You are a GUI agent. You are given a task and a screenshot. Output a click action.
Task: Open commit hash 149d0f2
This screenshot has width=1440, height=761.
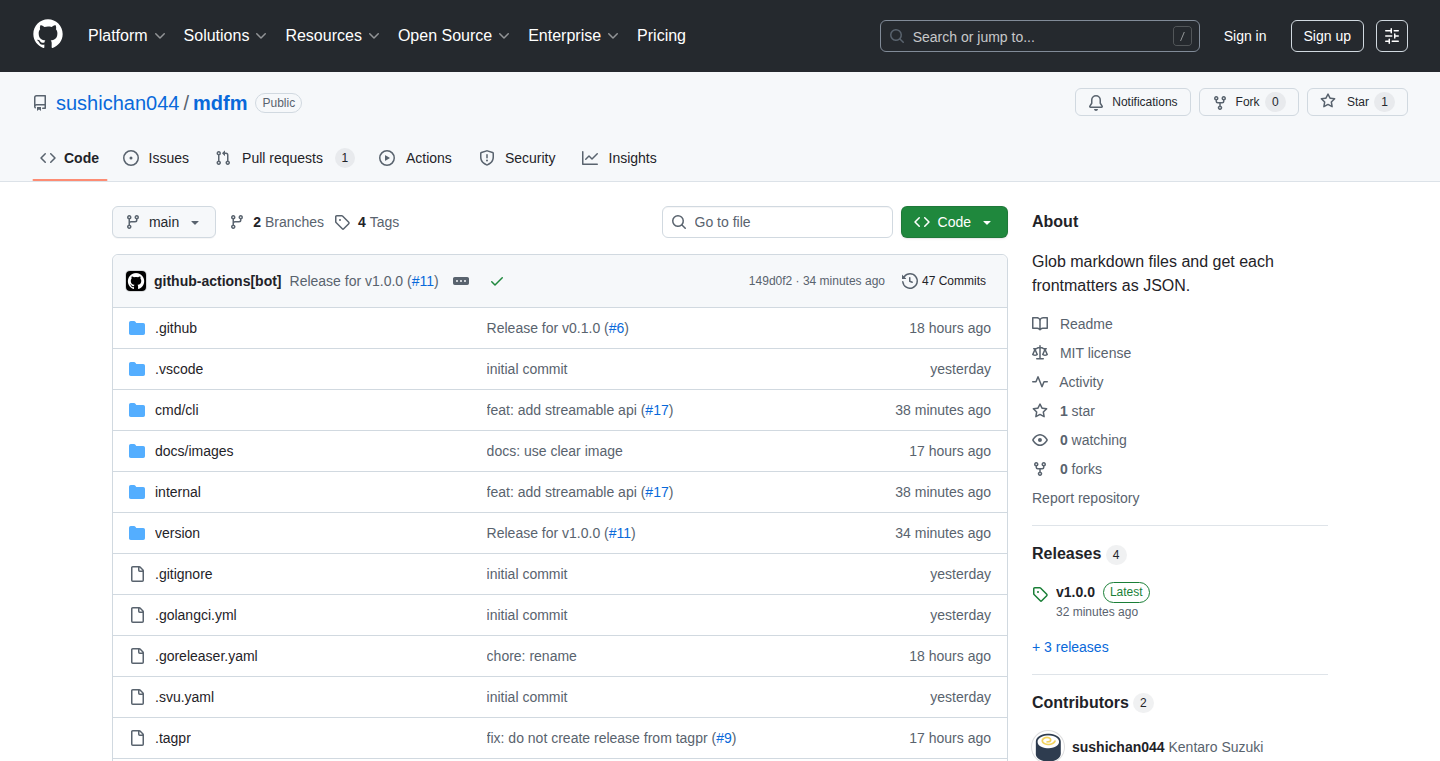770,281
